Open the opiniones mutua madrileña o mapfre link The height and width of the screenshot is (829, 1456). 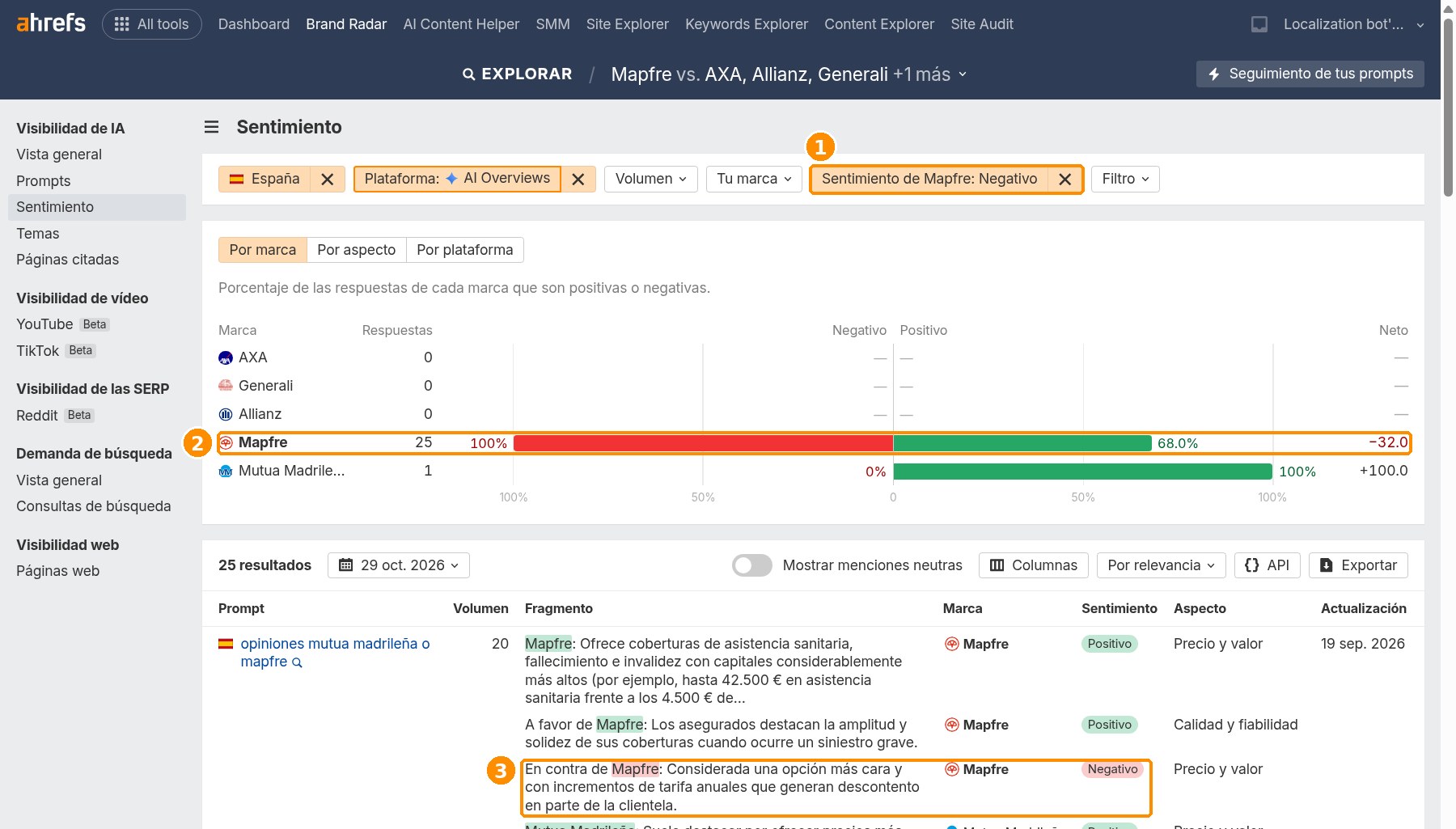click(335, 653)
